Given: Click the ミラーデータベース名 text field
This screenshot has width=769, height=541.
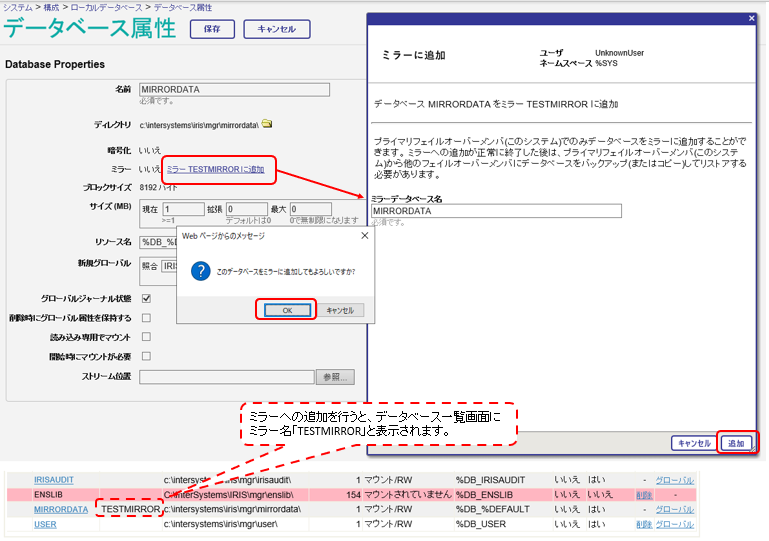Looking at the screenshot, I should [x=496, y=211].
